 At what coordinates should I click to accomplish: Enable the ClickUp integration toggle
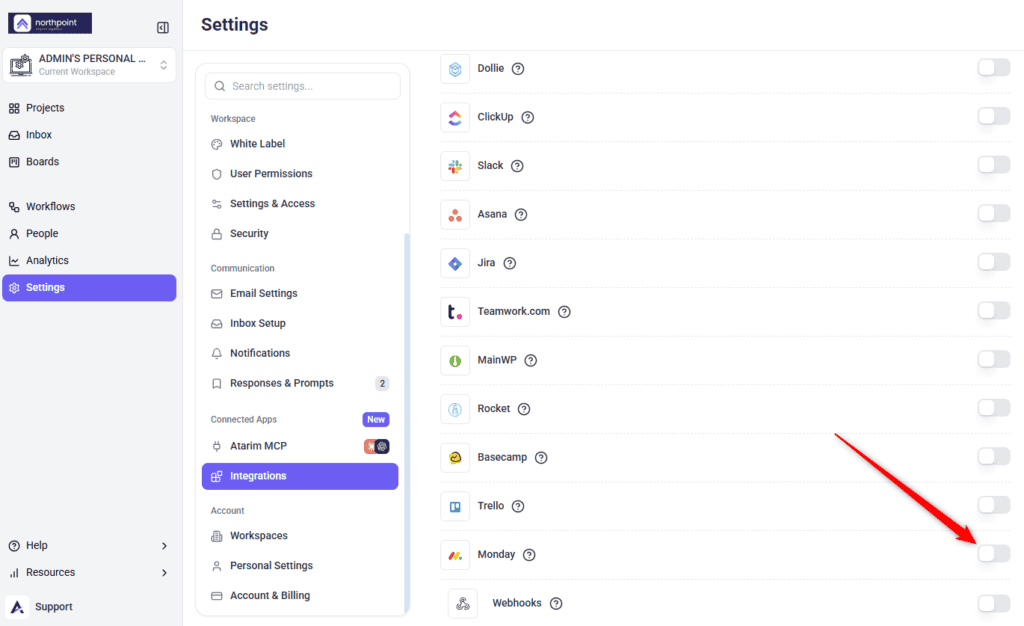pos(994,116)
